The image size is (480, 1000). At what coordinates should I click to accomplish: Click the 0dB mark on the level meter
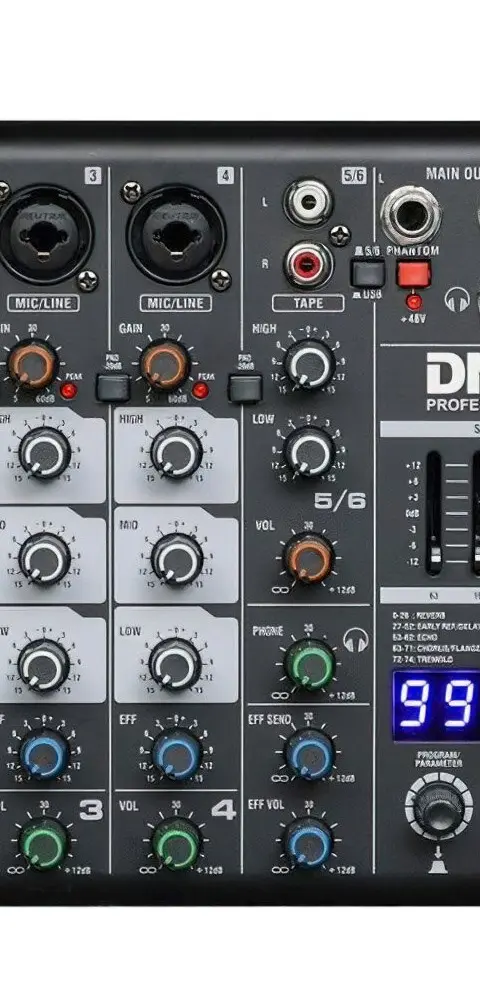pos(412,513)
